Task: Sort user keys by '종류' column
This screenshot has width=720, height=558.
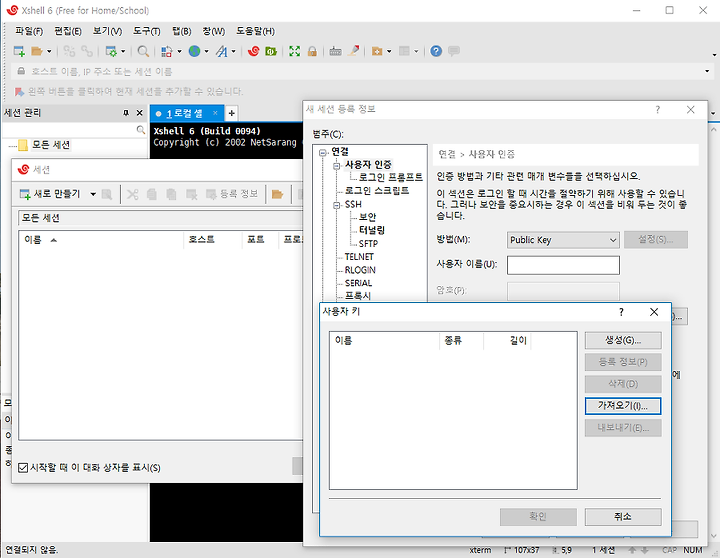Action: click(x=461, y=340)
